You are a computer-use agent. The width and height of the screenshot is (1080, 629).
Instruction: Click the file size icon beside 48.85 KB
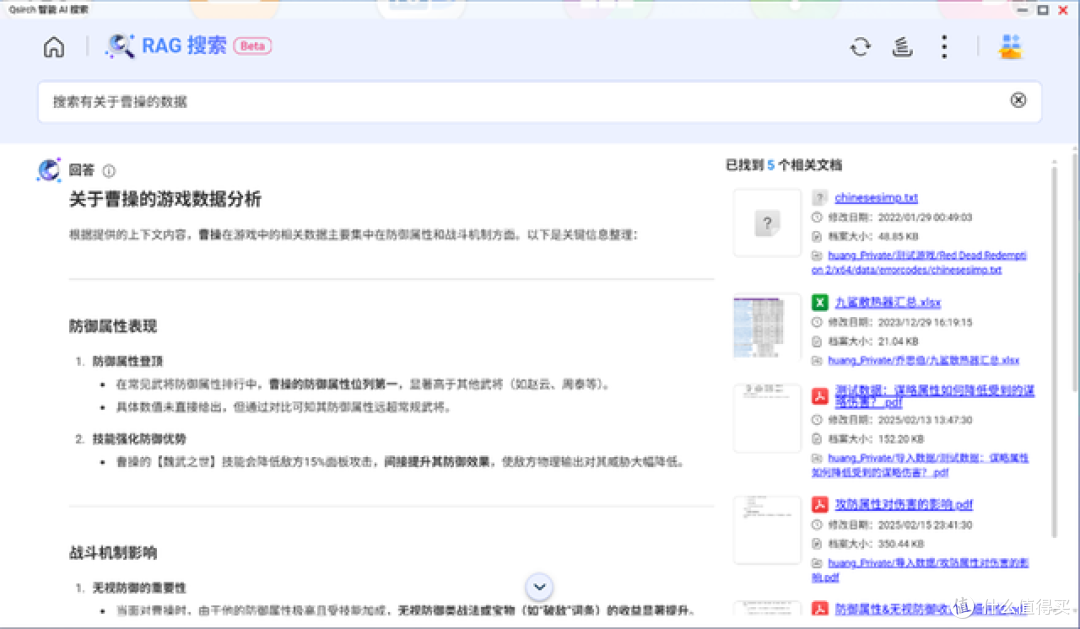pos(817,236)
